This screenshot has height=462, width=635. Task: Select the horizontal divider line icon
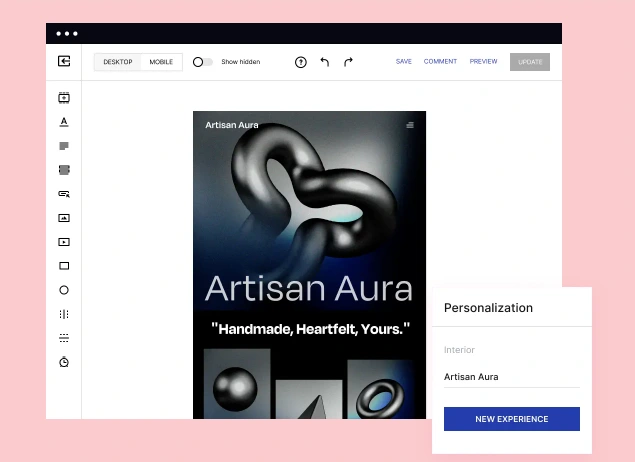(64, 338)
